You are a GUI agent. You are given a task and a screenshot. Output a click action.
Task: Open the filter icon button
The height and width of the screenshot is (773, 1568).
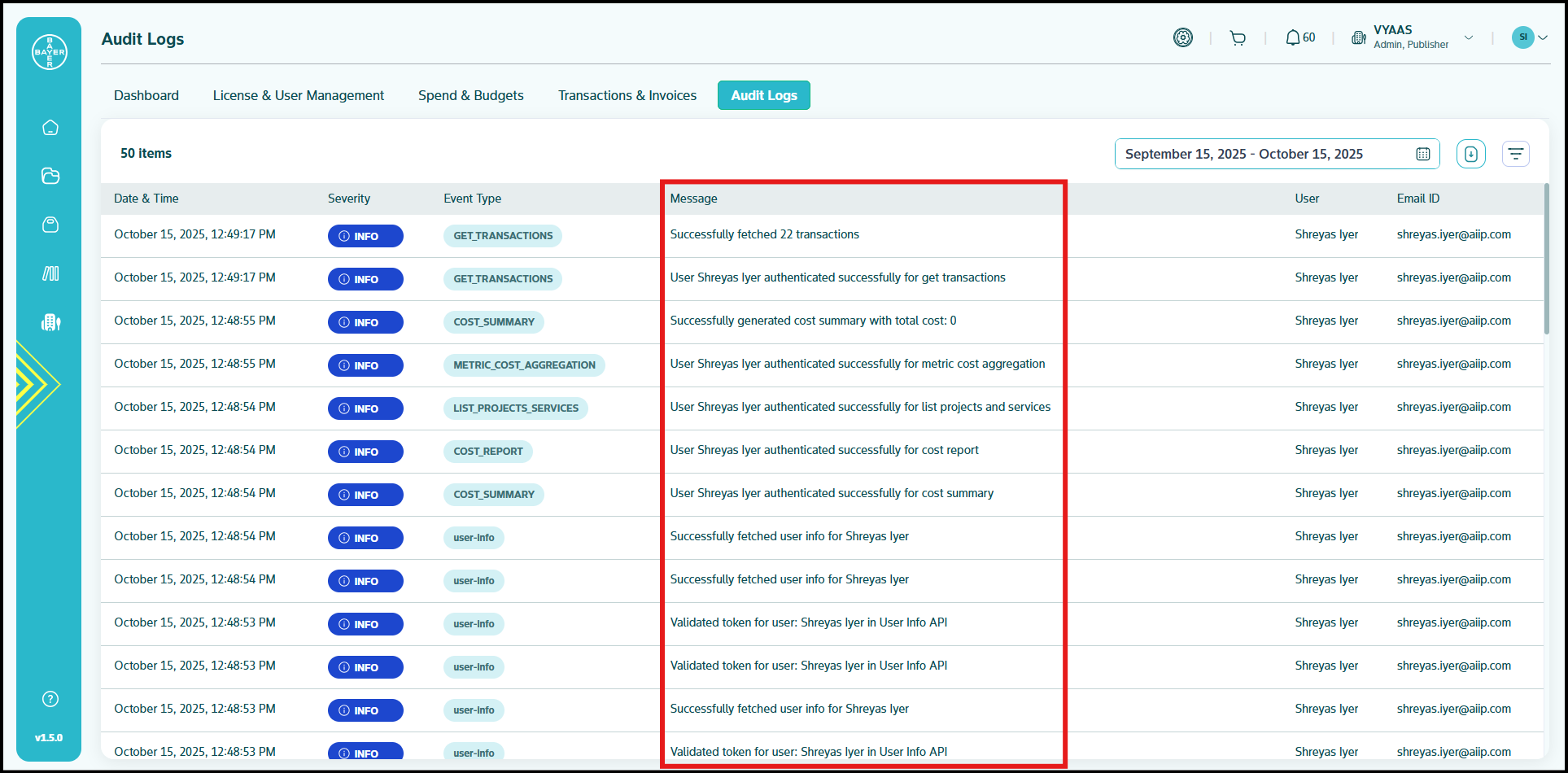click(x=1515, y=154)
